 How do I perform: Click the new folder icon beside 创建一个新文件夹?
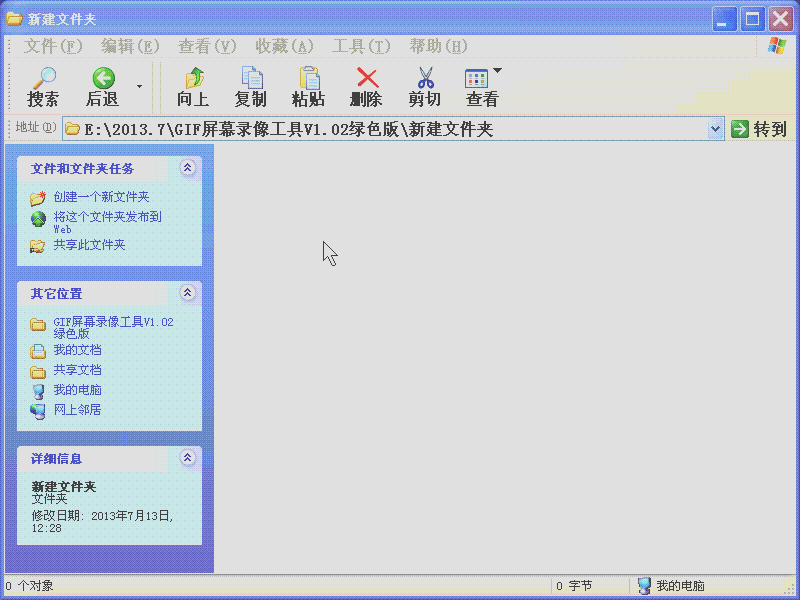click(x=38, y=197)
